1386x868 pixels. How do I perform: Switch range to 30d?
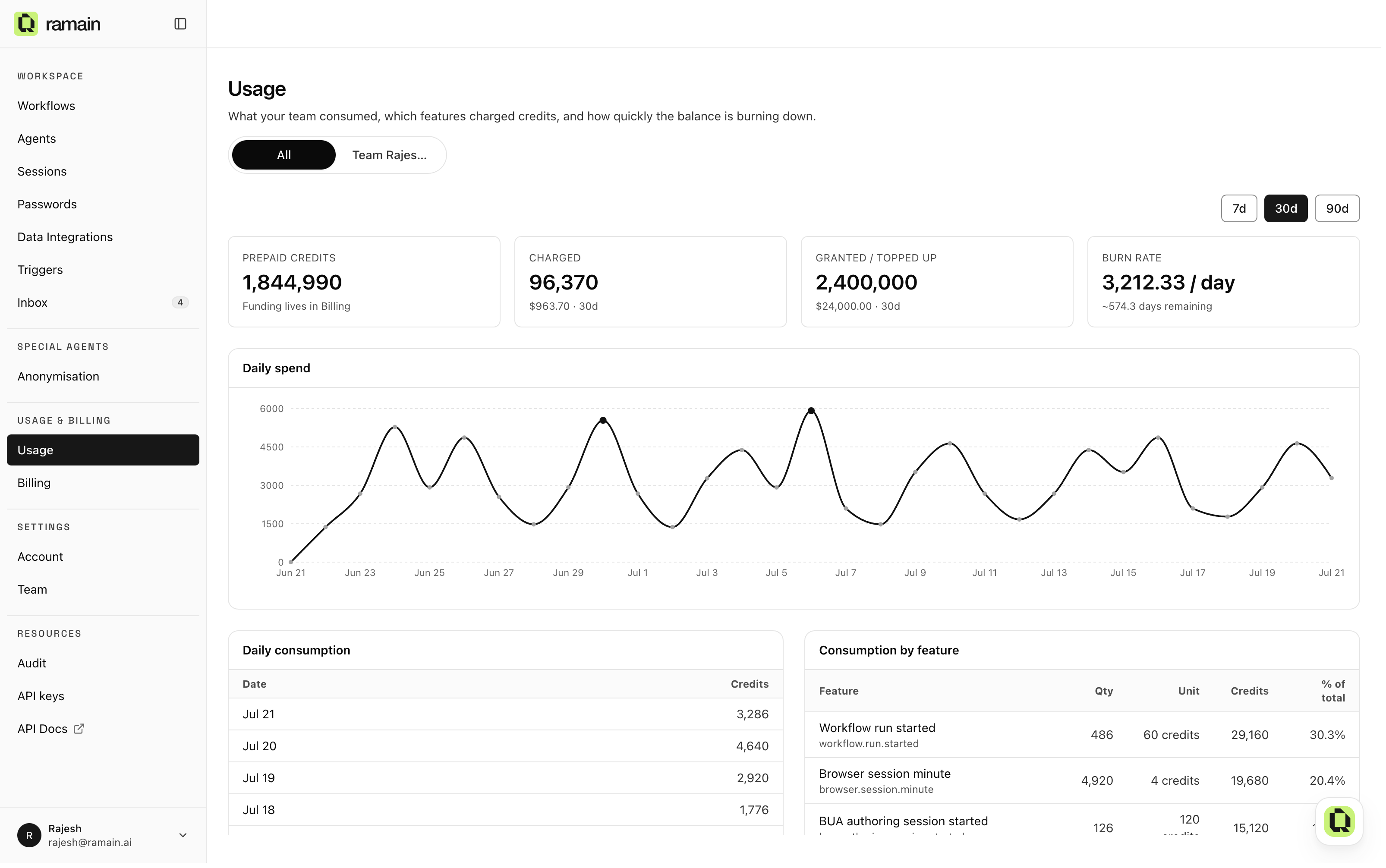pyautogui.click(x=1285, y=208)
